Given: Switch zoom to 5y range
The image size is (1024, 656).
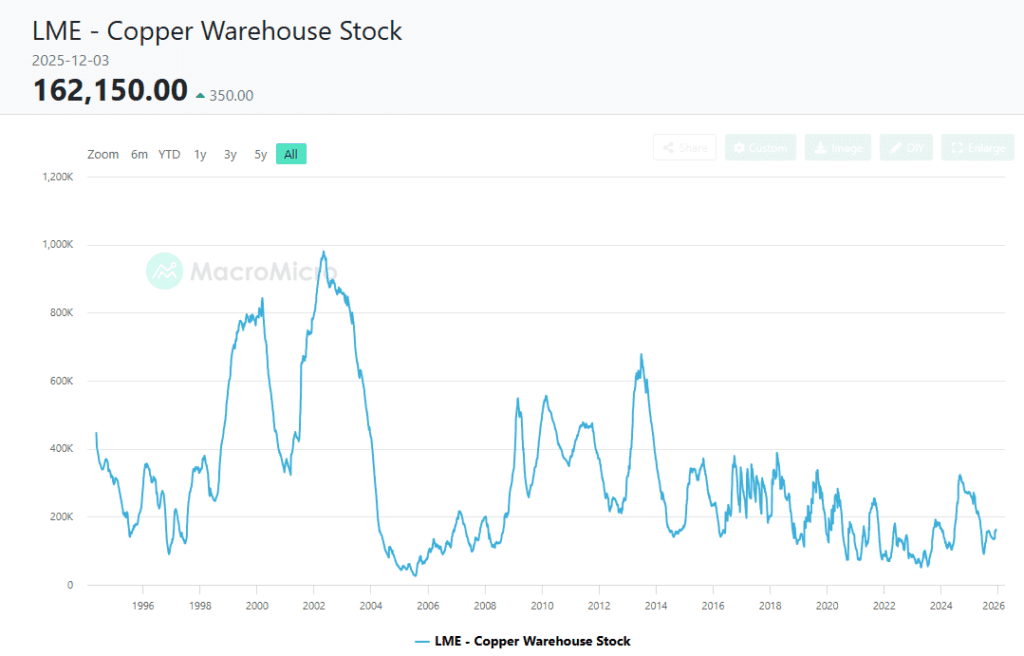Looking at the screenshot, I should point(260,154).
